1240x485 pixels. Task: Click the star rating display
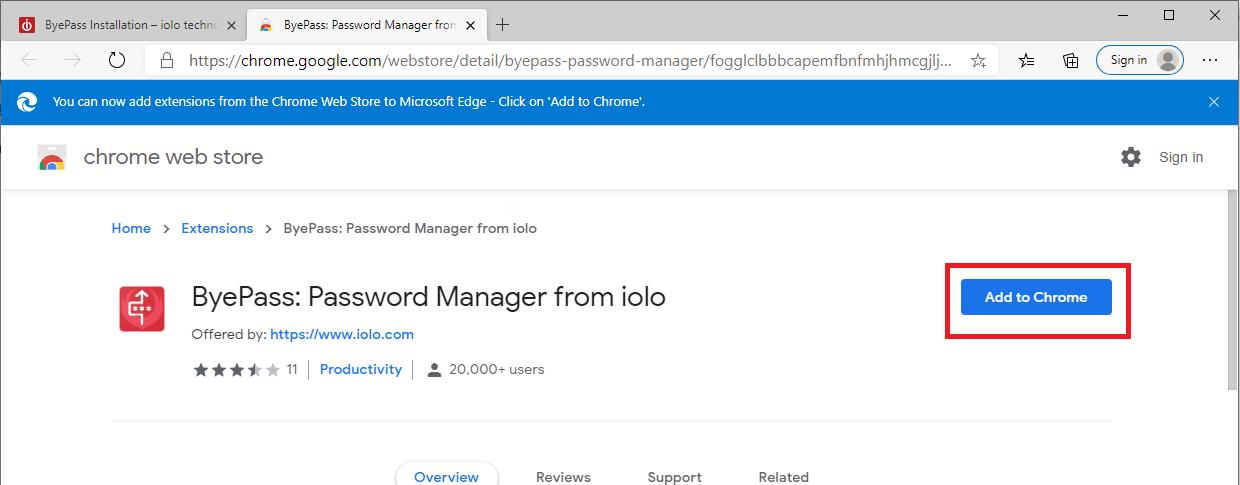238,369
